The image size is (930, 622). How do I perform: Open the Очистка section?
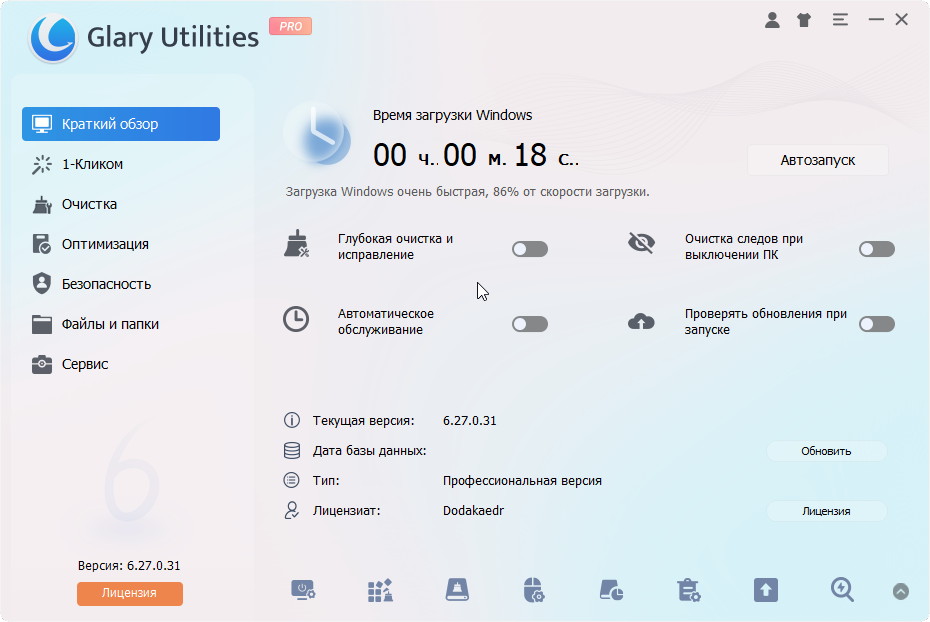click(121, 204)
